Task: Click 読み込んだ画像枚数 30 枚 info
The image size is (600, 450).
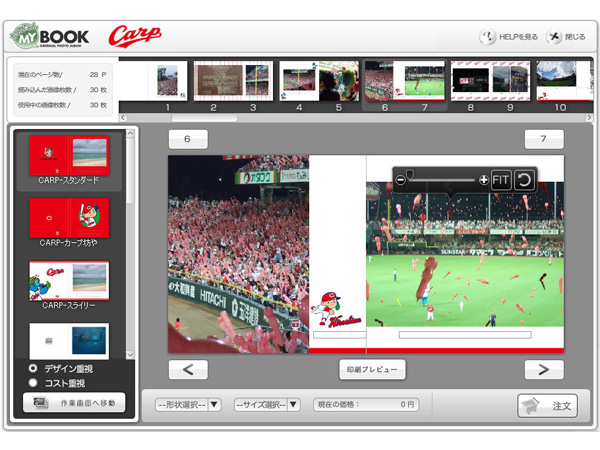Action: 62,90
